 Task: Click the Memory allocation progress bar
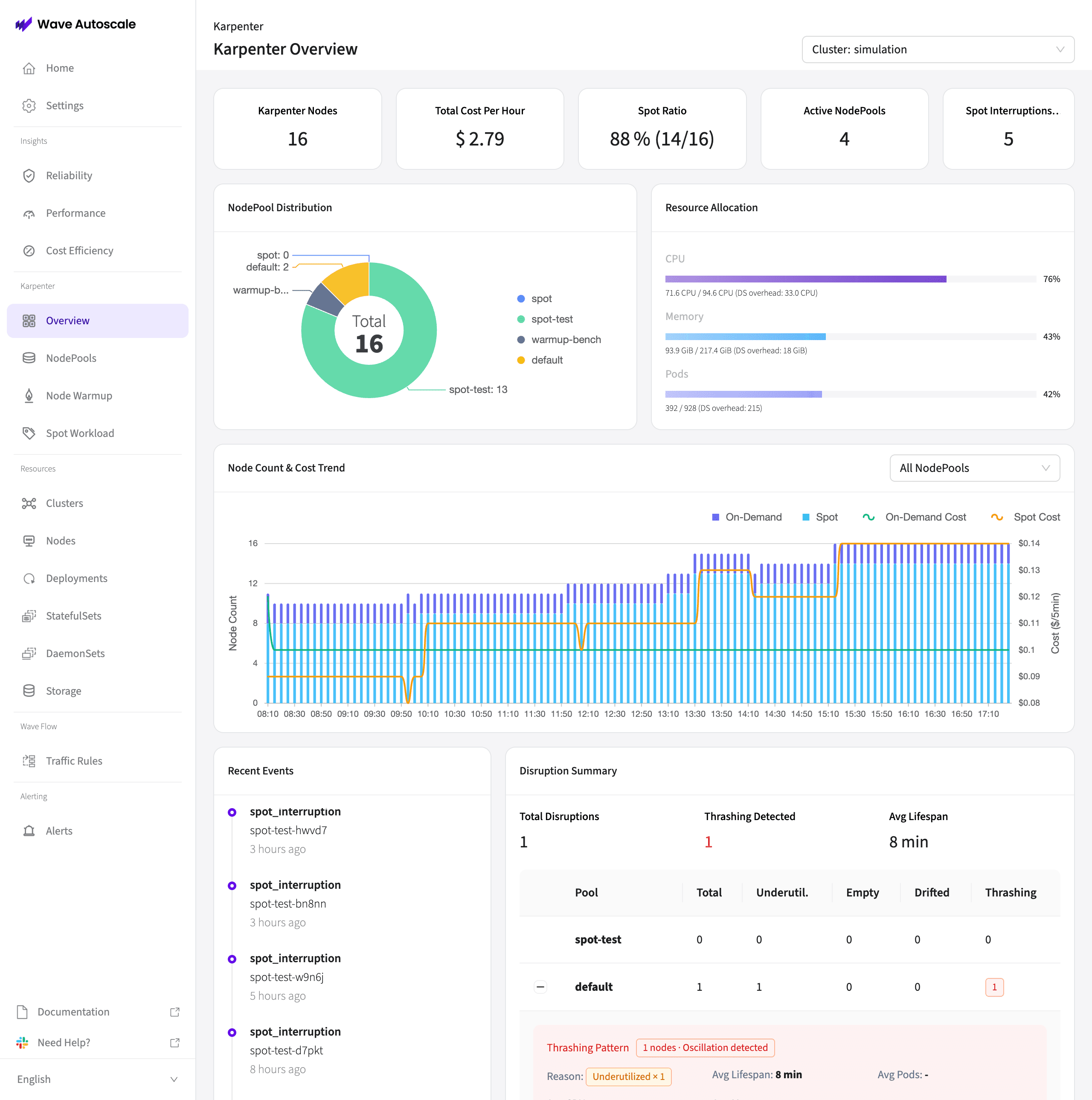click(851, 337)
